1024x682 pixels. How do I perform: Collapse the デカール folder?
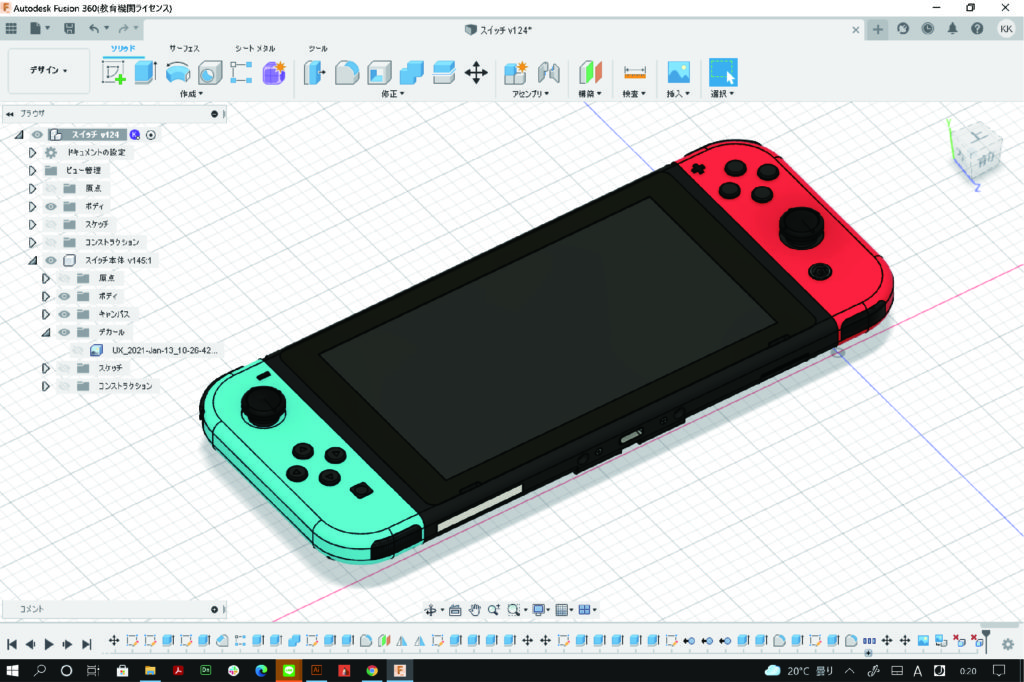[x=46, y=332]
